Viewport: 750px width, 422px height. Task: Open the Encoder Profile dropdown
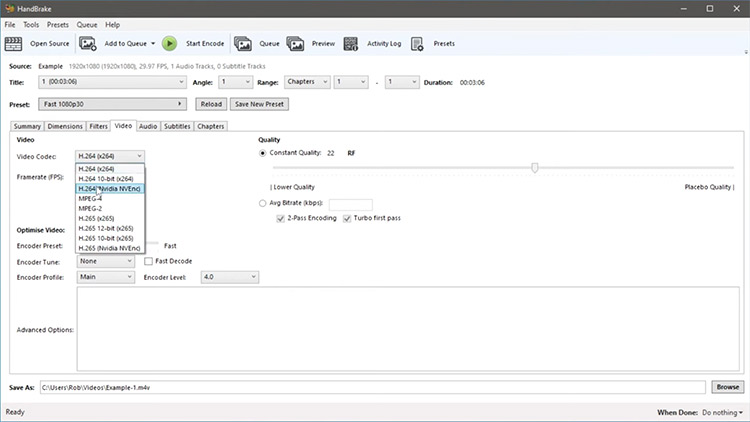(x=105, y=277)
